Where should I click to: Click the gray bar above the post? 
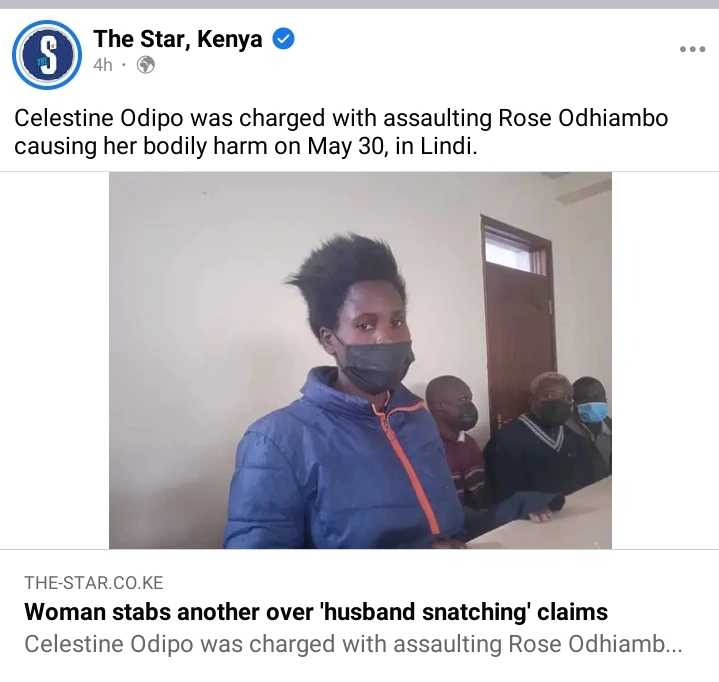tap(360, 4)
